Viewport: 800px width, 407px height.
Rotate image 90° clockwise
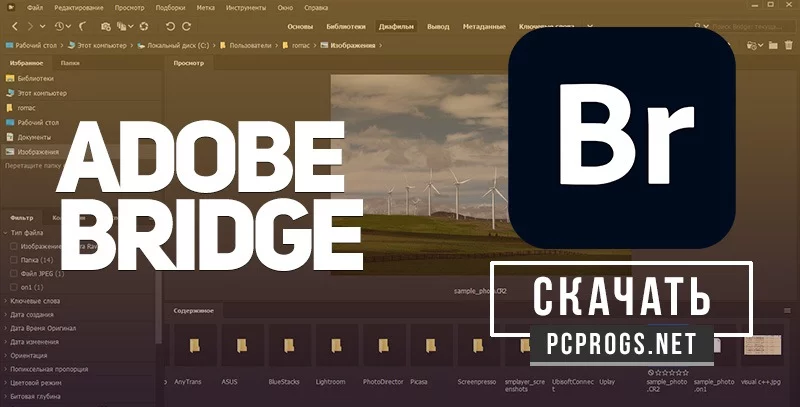tap(187, 27)
